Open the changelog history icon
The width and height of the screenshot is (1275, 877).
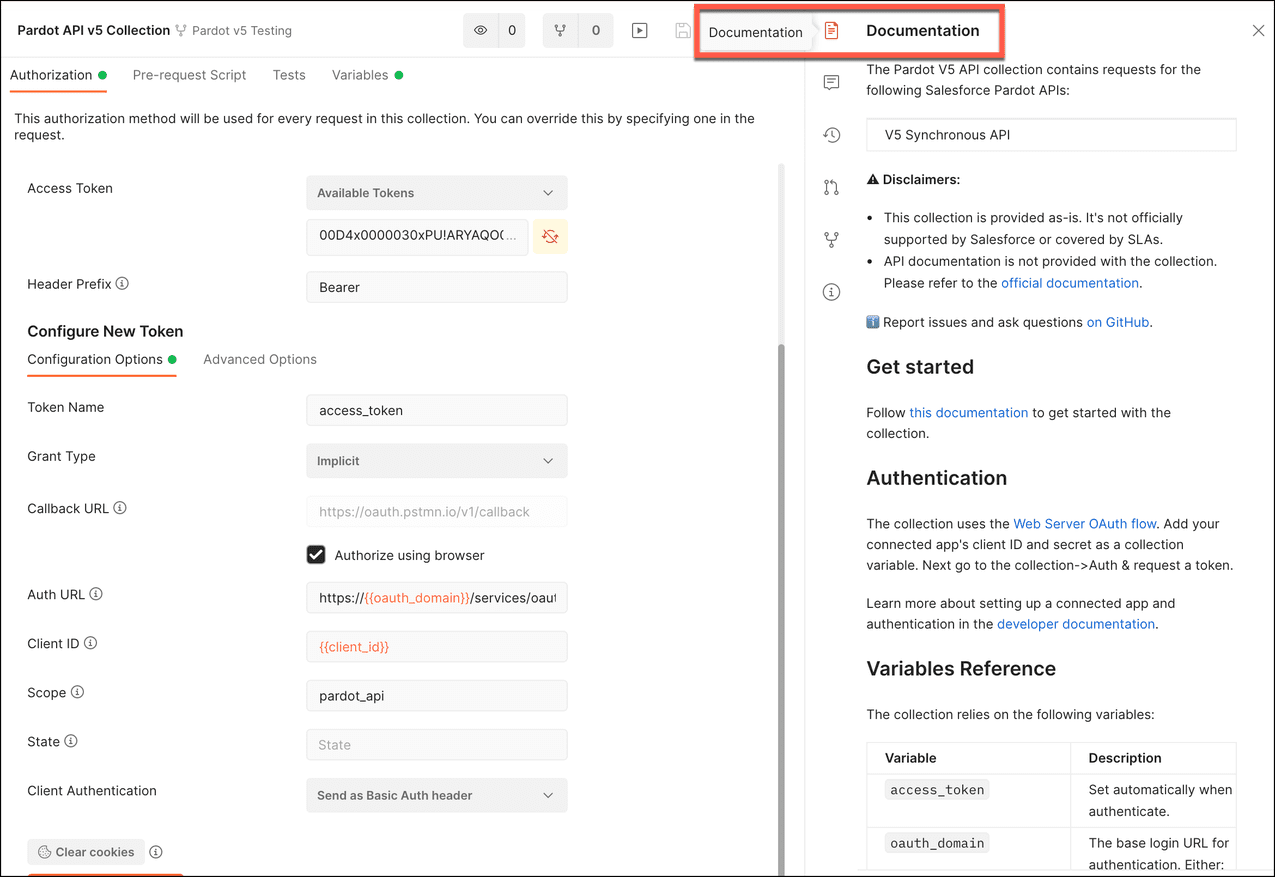tap(831, 135)
